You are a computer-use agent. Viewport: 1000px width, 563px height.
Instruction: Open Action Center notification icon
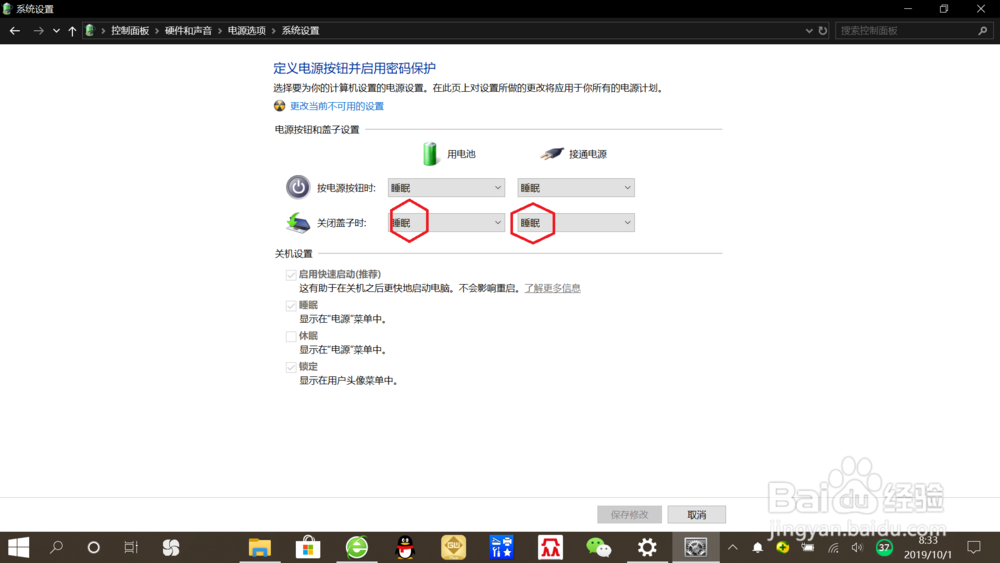pos(974,547)
